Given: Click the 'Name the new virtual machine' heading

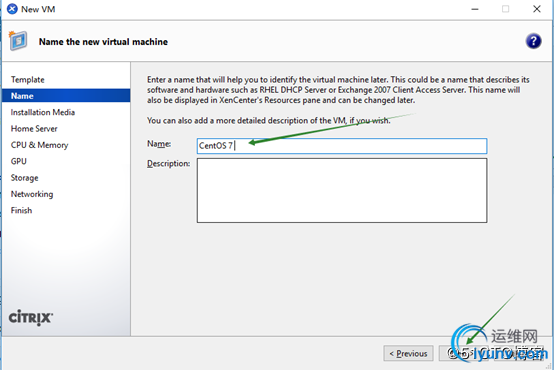Looking at the screenshot, I should coord(103,42).
